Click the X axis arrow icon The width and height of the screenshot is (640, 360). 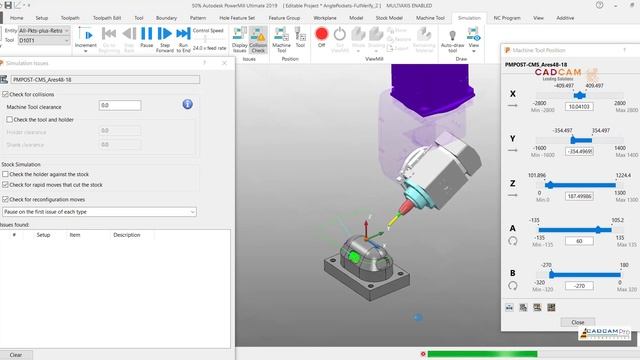pyautogui.click(x=512, y=106)
